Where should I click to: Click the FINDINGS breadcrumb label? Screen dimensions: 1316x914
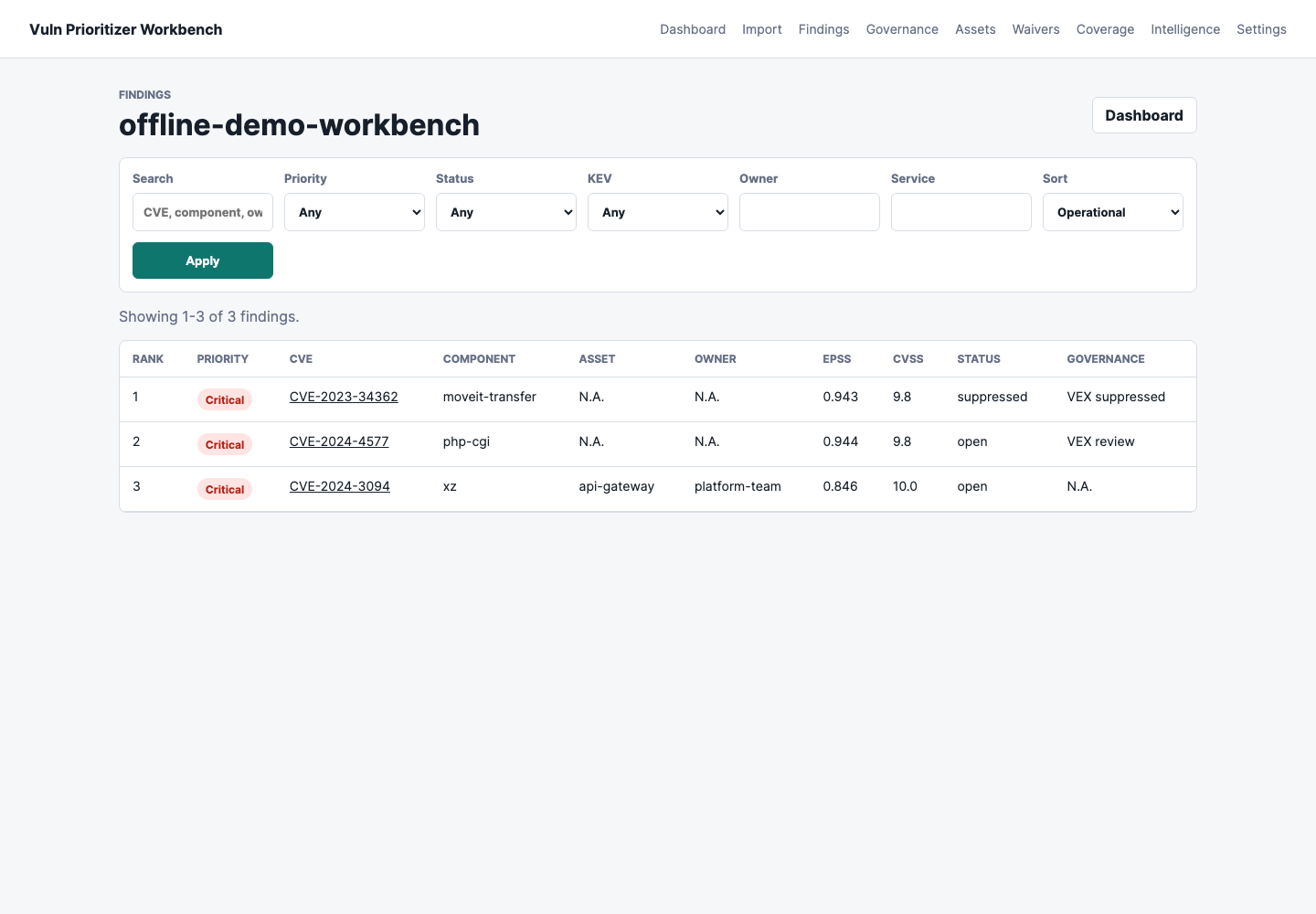click(x=144, y=95)
